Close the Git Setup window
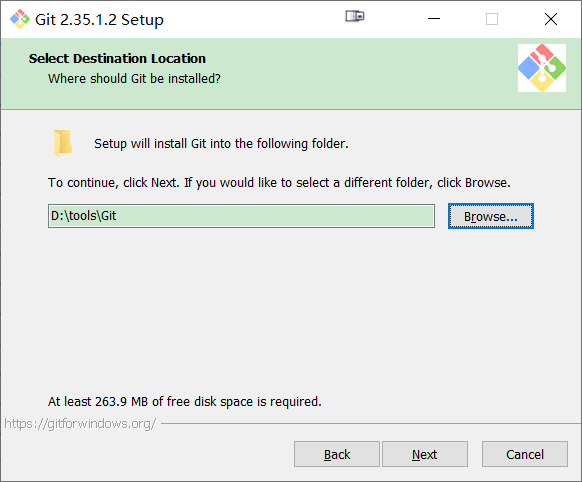The image size is (582, 482). 551,19
